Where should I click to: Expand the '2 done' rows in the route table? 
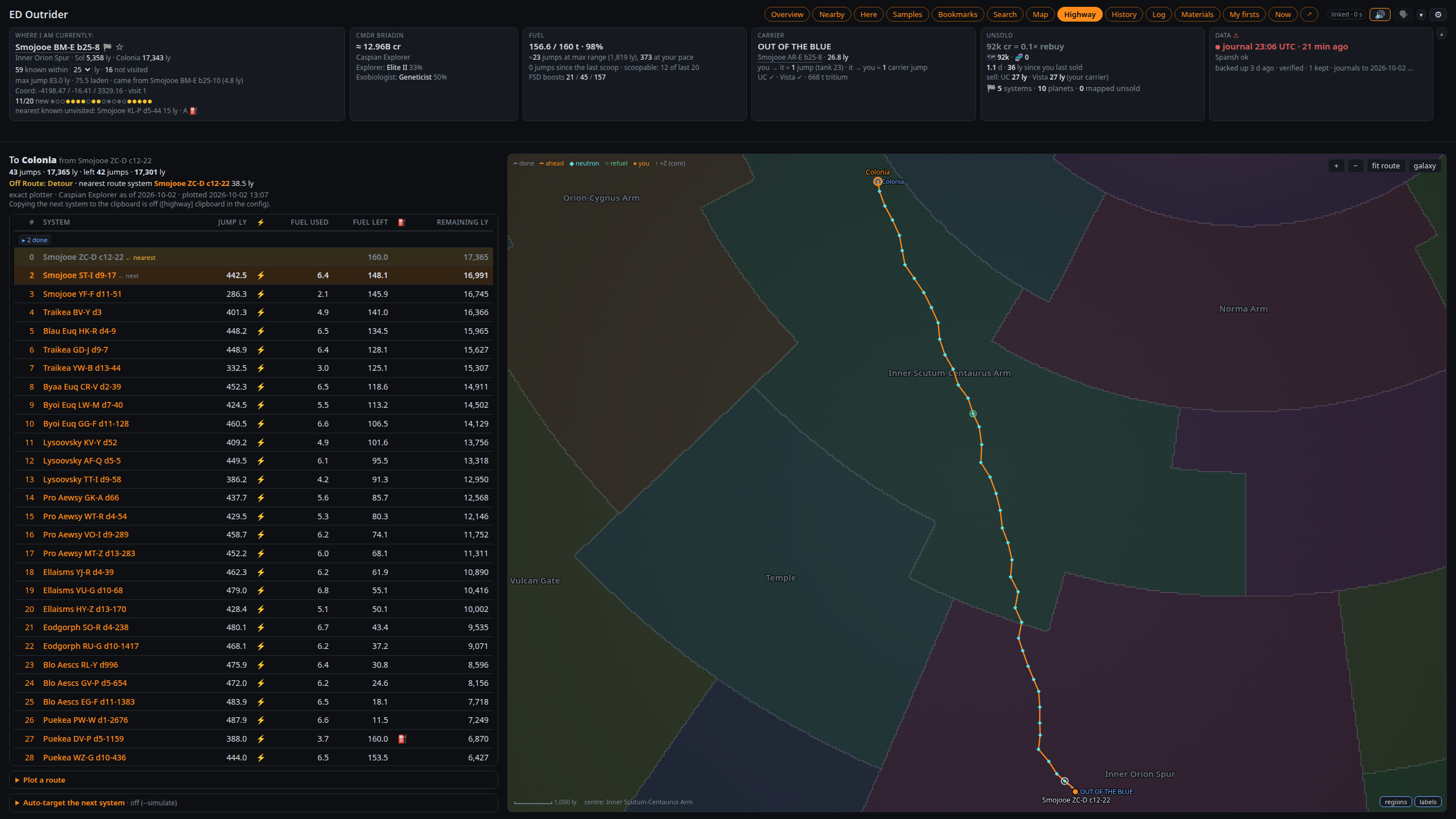tap(35, 240)
